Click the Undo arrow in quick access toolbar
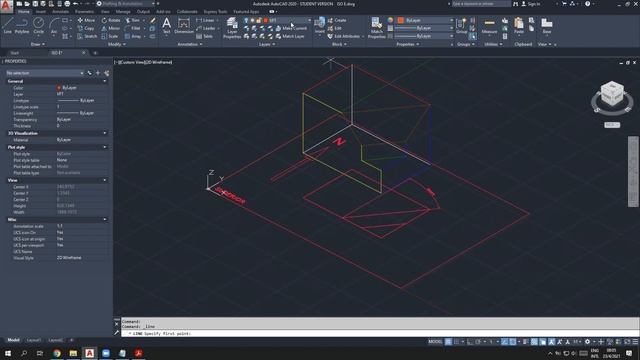 point(76,4)
